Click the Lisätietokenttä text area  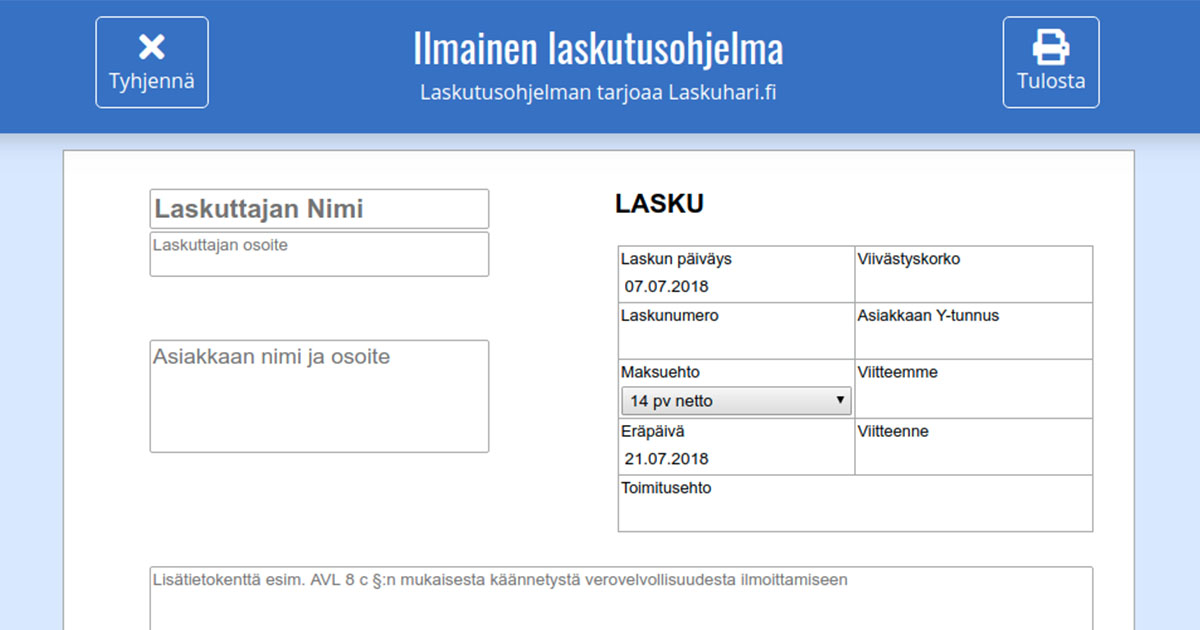coord(621,599)
